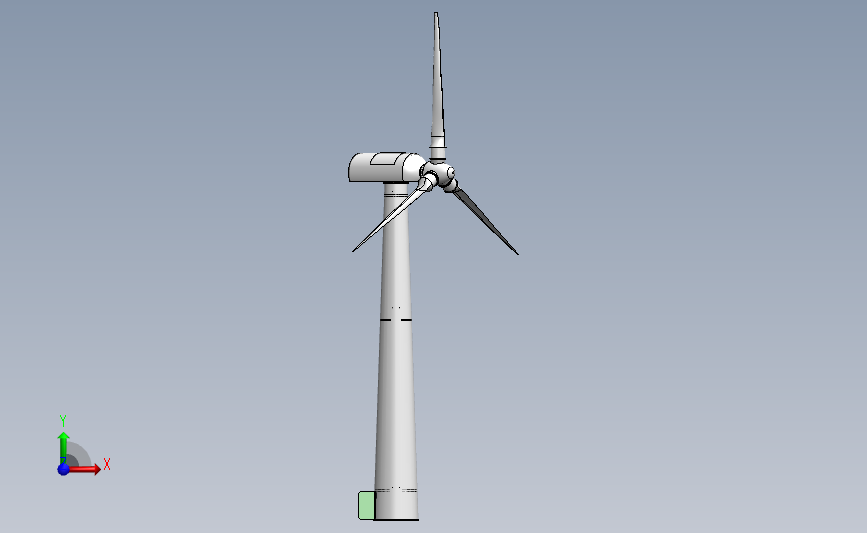Click the green "Y" axis label
This screenshot has height=533, width=867.
pyautogui.click(x=62, y=421)
